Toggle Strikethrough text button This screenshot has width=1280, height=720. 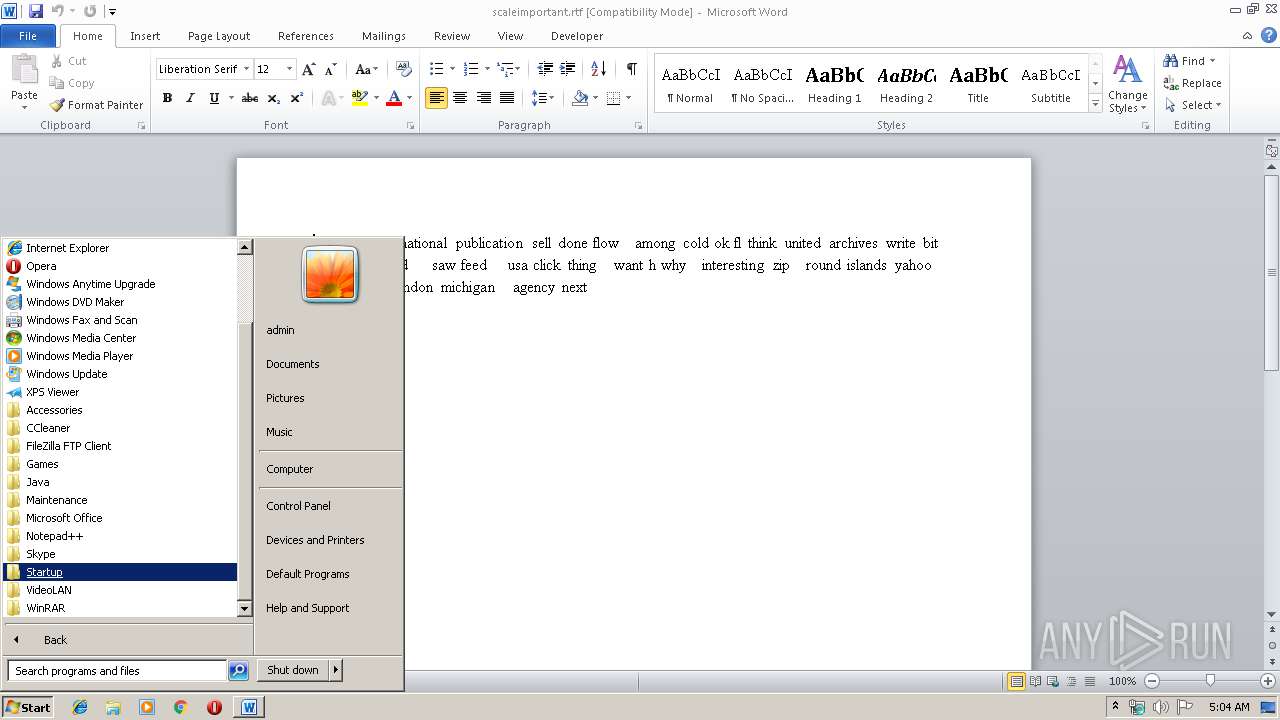pyautogui.click(x=250, y=98)
